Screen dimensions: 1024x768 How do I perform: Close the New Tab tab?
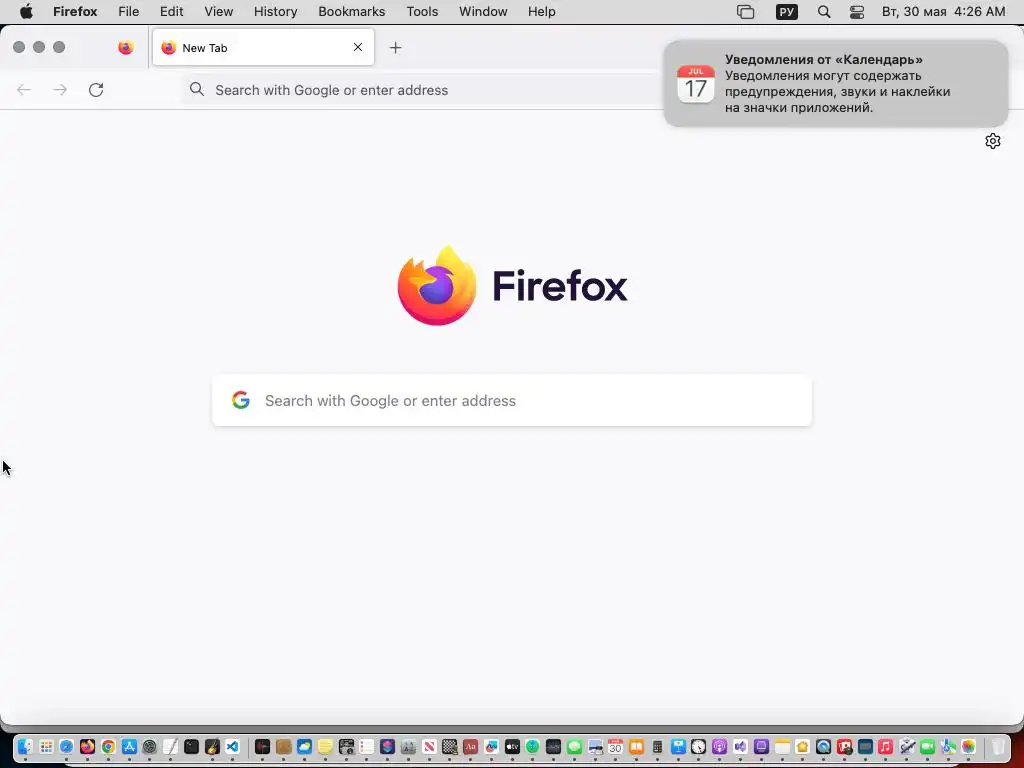pyautogui.click(x=358, y=47)
